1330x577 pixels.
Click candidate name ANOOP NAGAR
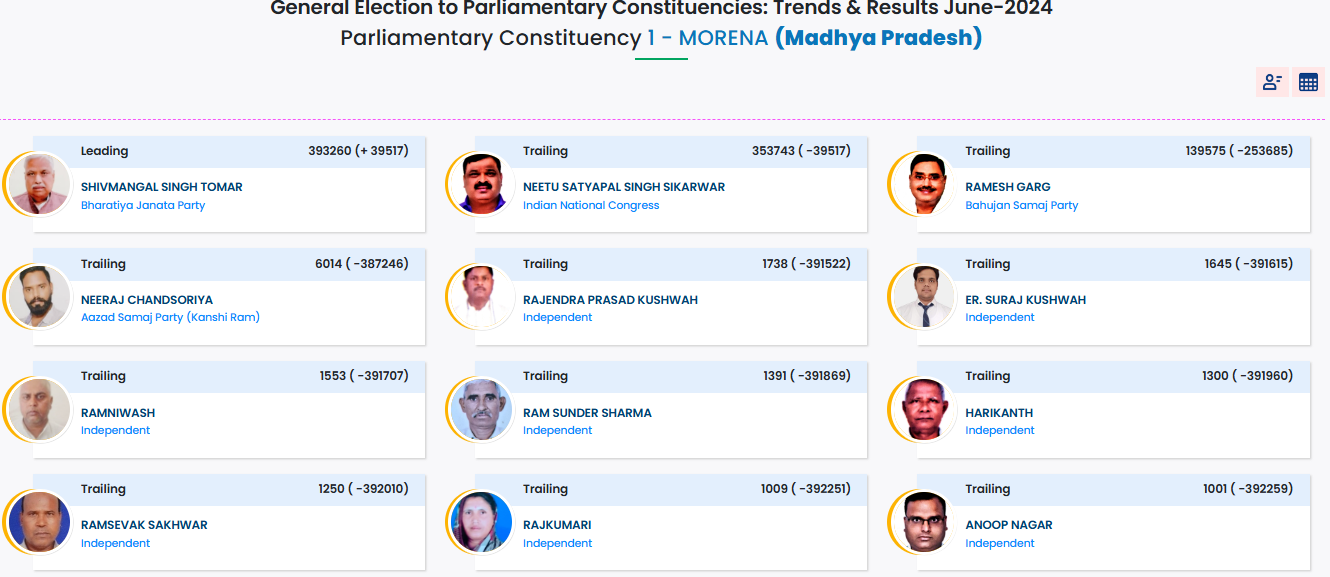[x=1008, y=525]
